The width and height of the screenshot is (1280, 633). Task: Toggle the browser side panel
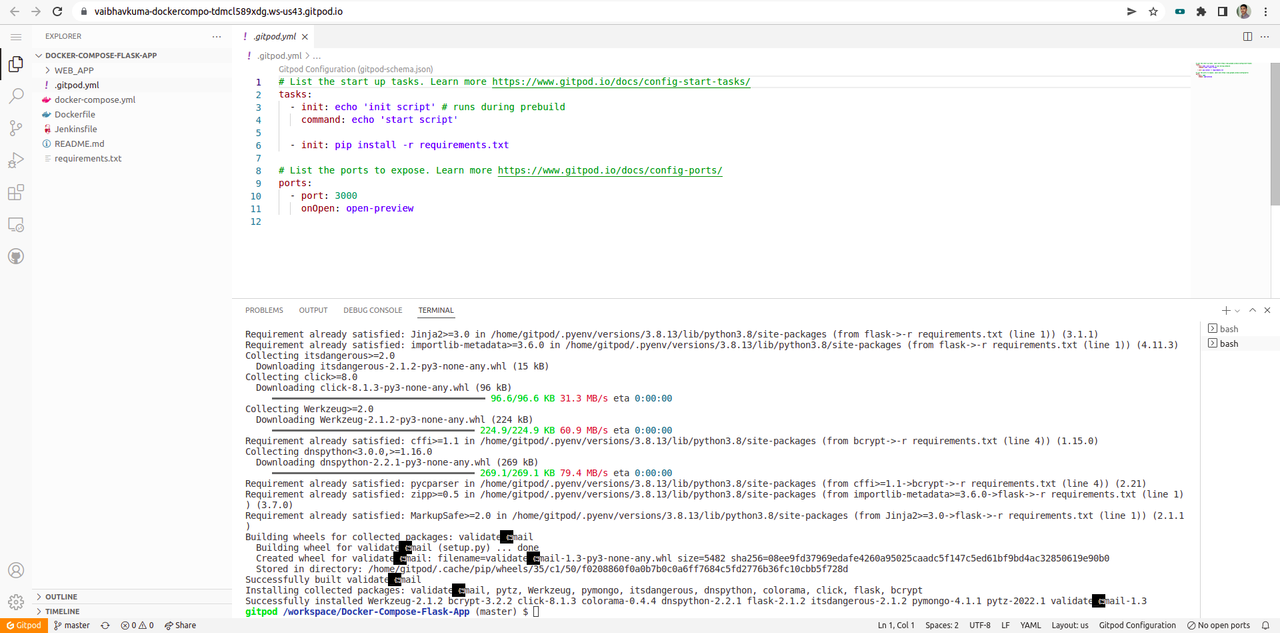[x=1222, y=11]
